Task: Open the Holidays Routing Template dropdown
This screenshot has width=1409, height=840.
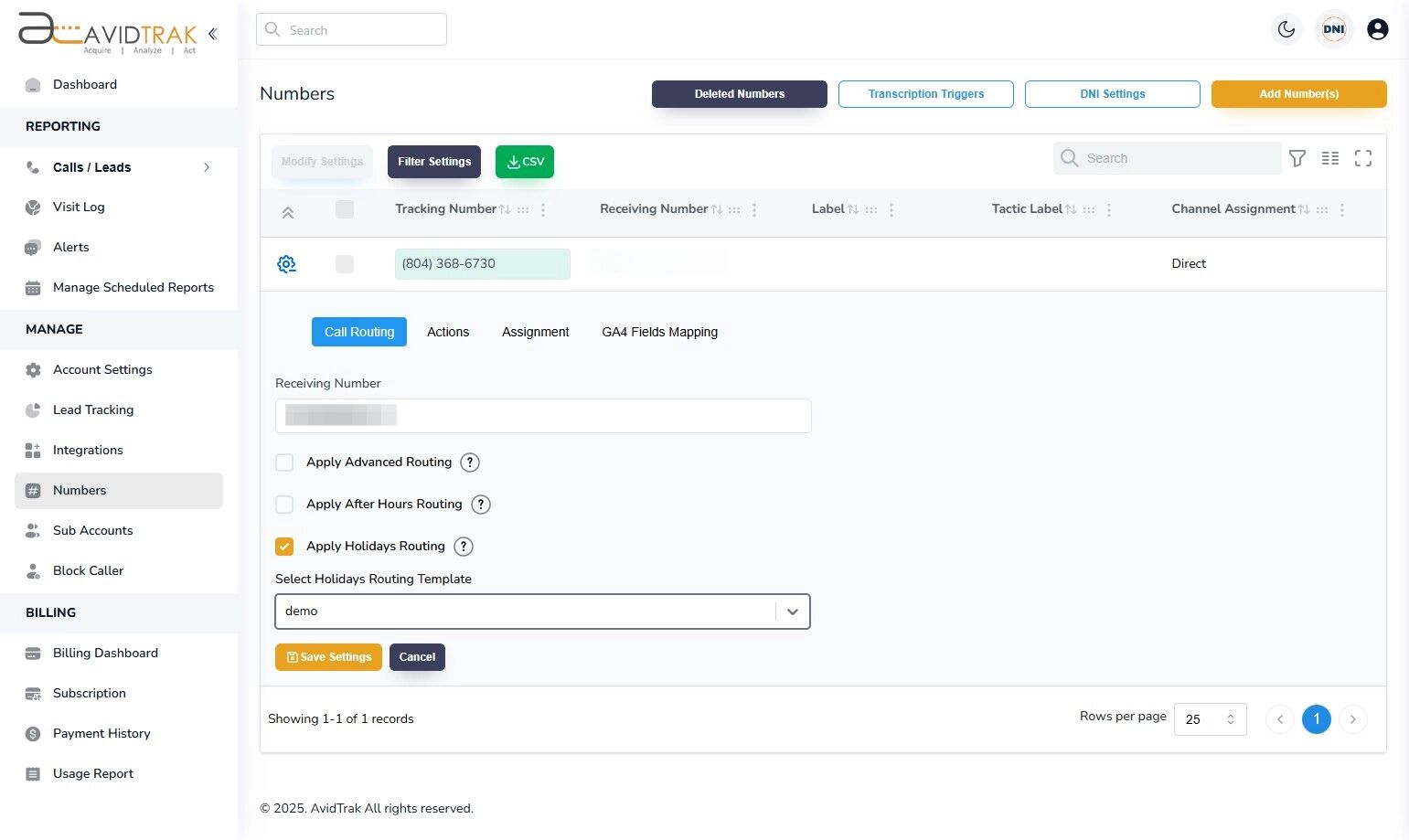Action: click(791, 611)
